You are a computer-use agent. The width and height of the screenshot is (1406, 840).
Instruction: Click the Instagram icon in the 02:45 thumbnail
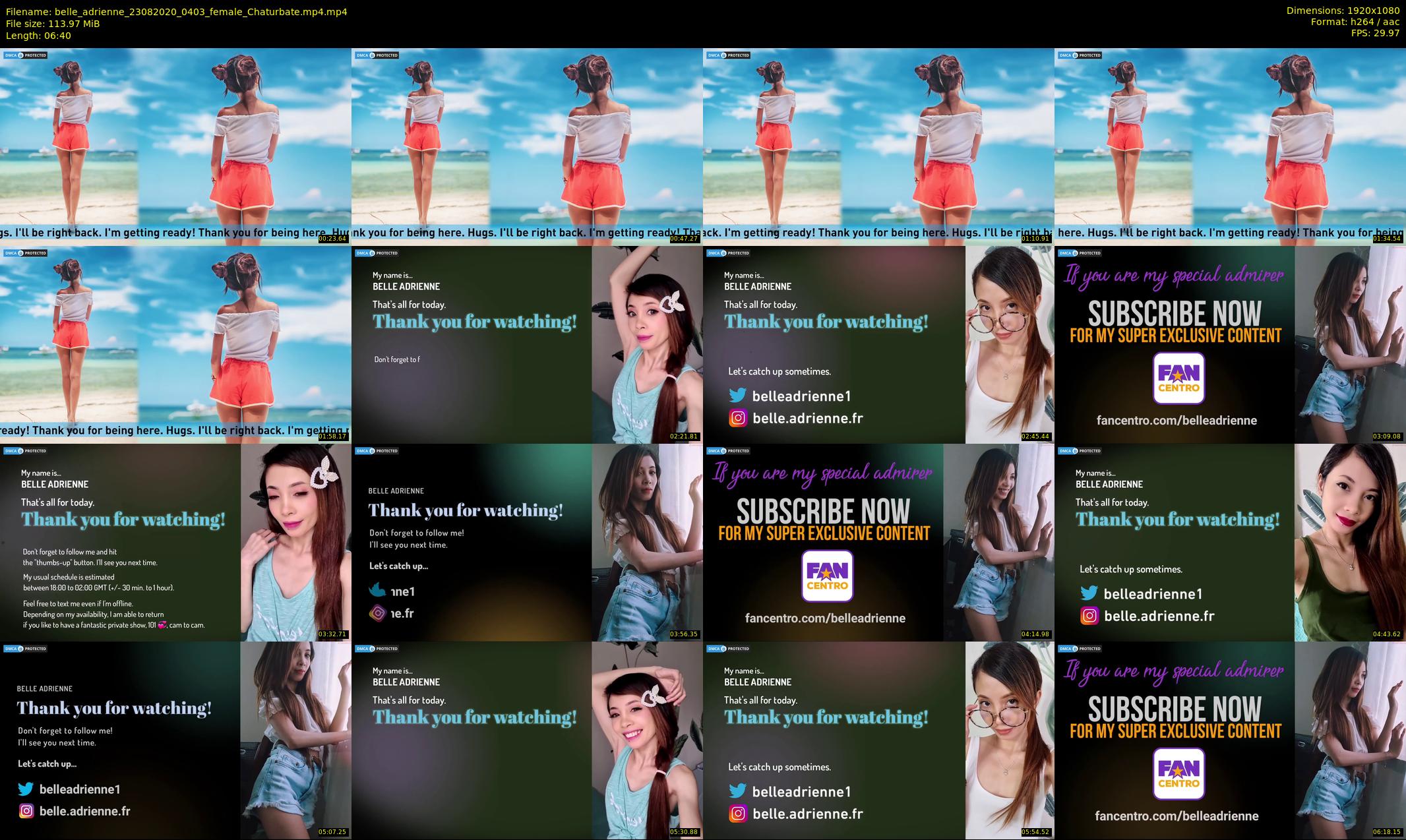[738, 418]
